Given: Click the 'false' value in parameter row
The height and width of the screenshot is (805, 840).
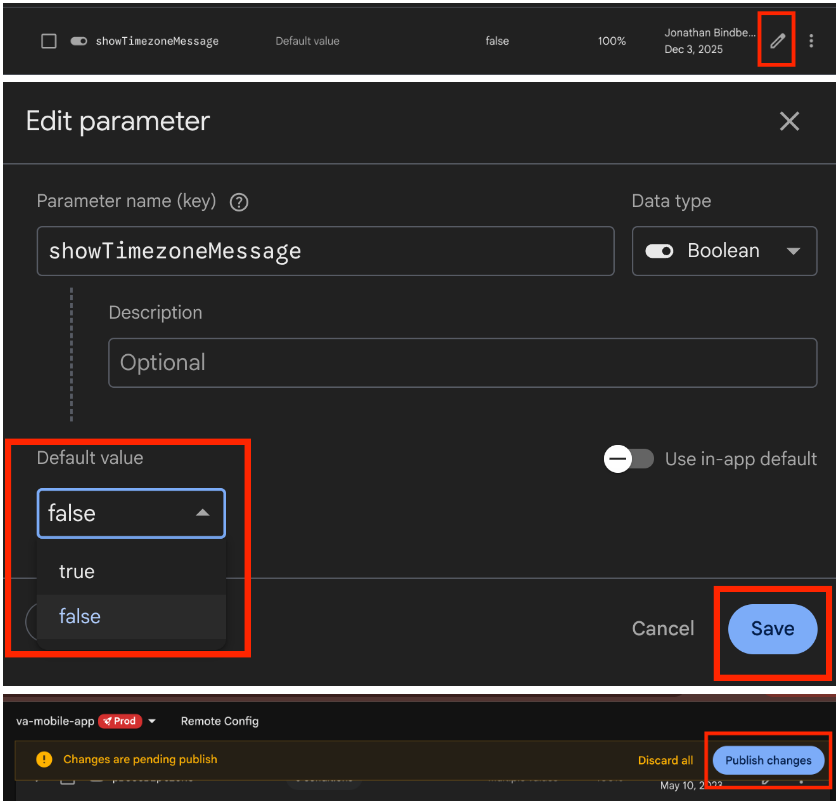Looking at the screenshot, I should tap(497, 41).
